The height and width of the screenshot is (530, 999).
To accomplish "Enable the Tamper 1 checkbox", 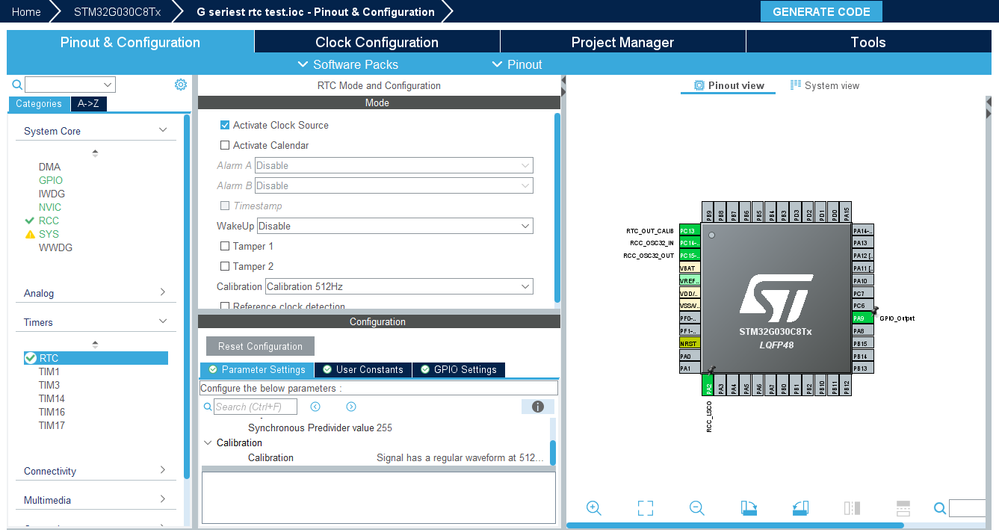I will [x=225, y=246].
